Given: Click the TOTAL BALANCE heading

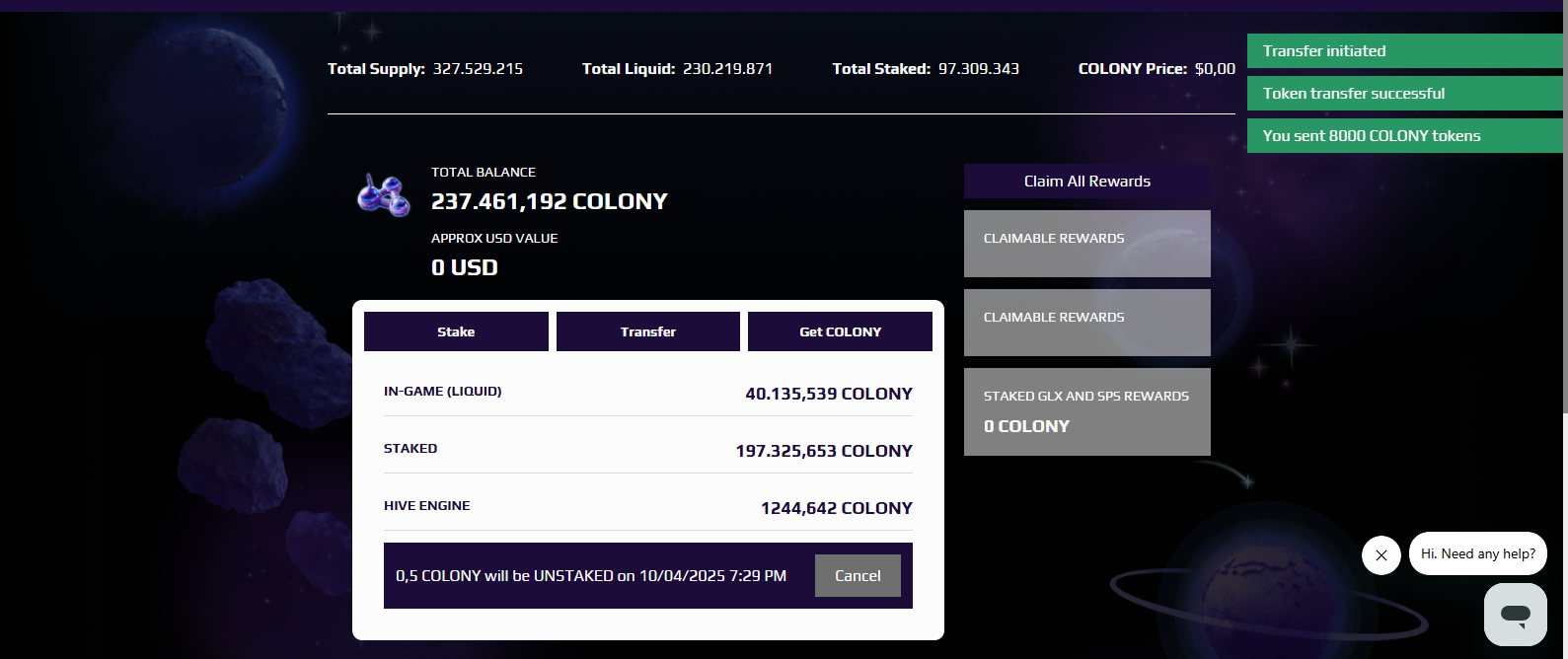Looking at the screenshot, I should (484, 173).
